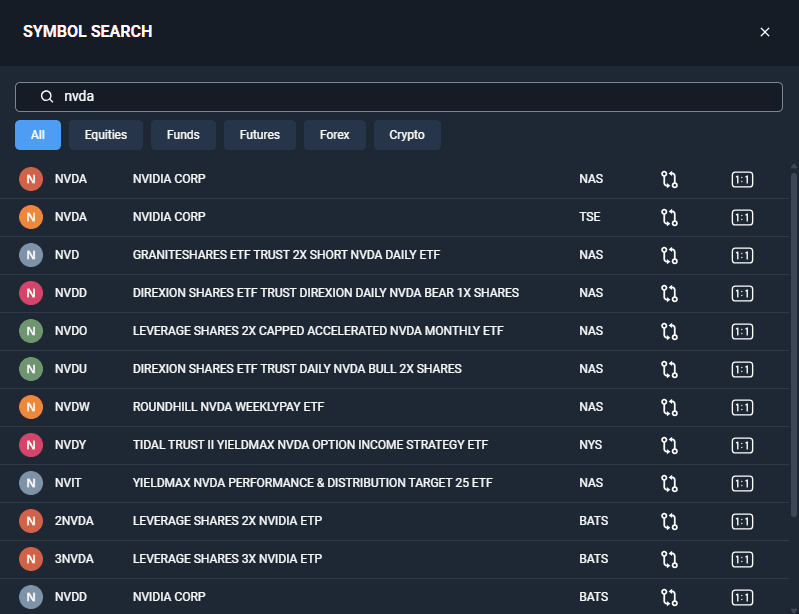Choose ROUNDHILL NVDA WEEKLYPAY ETF
This screenshot has height=614, width=799.
228,407
